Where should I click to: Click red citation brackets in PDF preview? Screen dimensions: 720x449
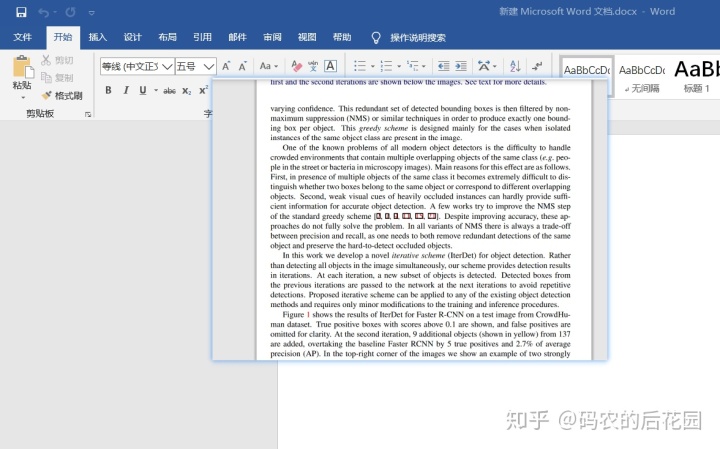pyautogui.click(x=407, y=216)
